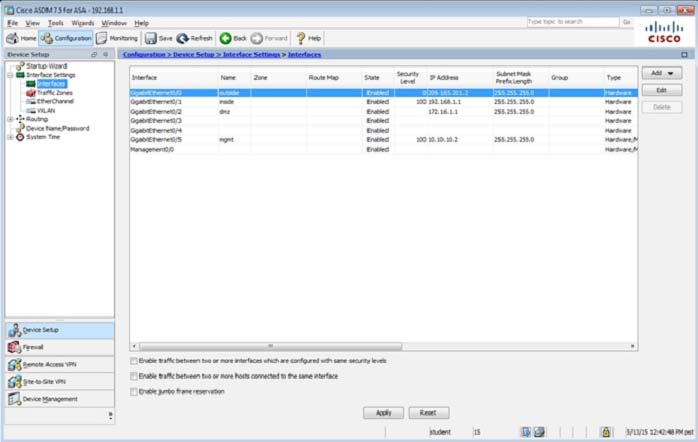Screen dimensions: 698x442
Task: Follow the Interface Settings breadcrumb link
Action: pos(252,54)
